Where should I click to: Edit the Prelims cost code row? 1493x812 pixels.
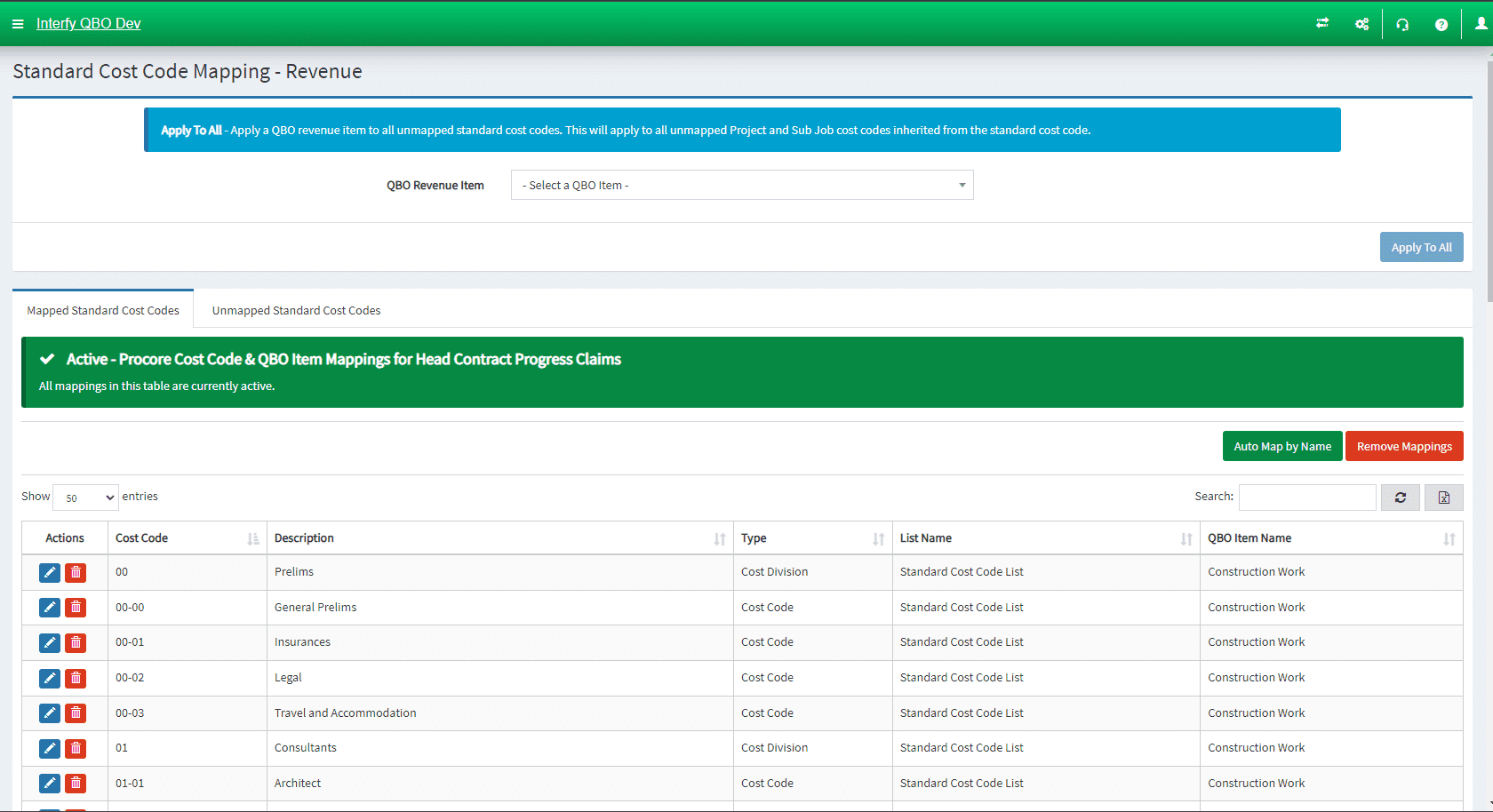(x=49, y=572)
